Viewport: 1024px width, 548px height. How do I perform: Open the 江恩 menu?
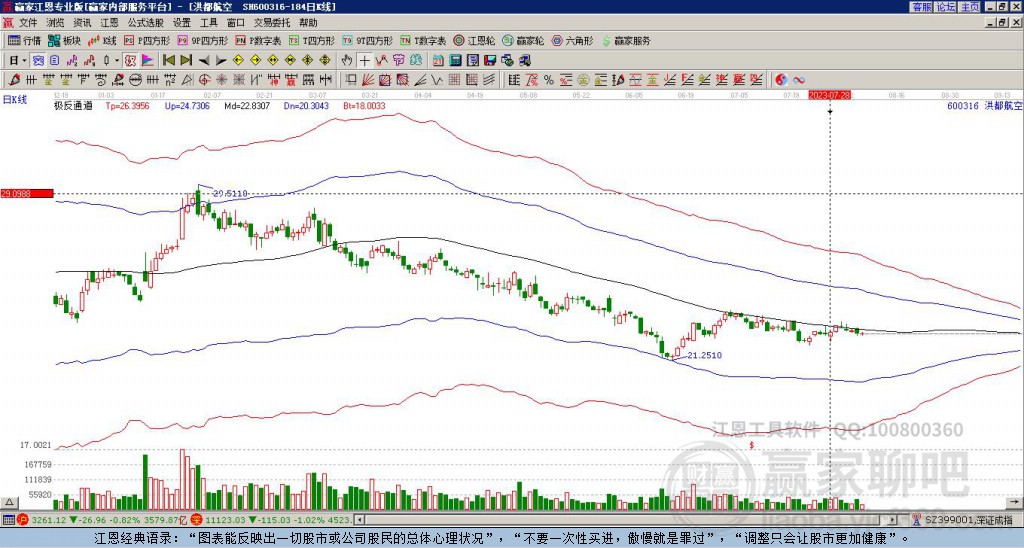tap(110, 23)
